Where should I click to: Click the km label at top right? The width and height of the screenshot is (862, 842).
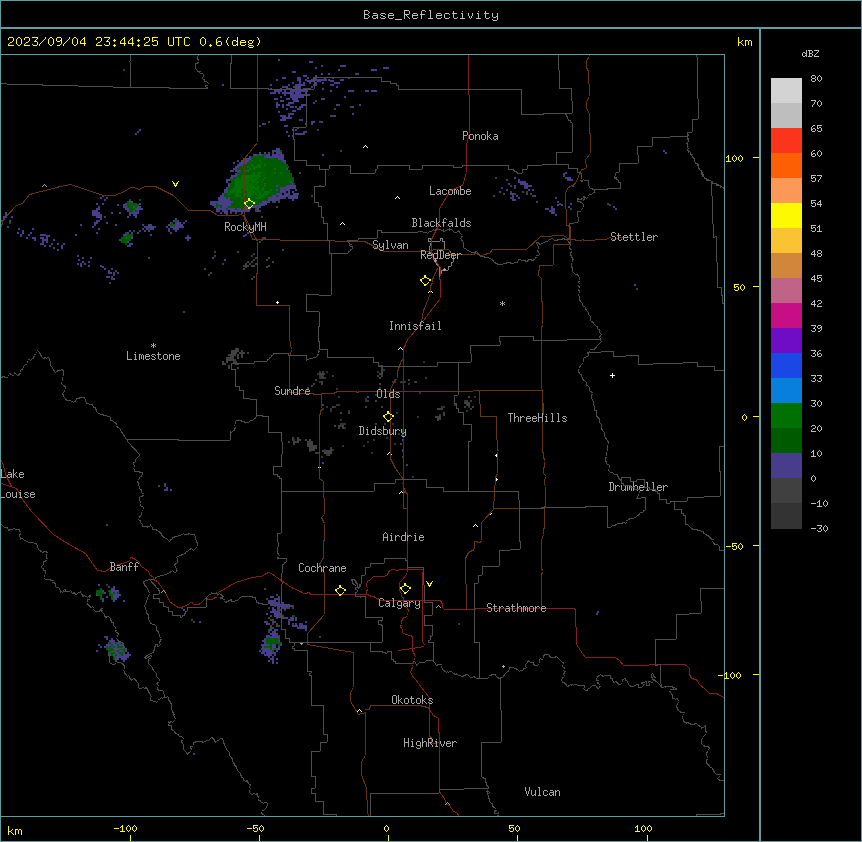click(744, 42)
